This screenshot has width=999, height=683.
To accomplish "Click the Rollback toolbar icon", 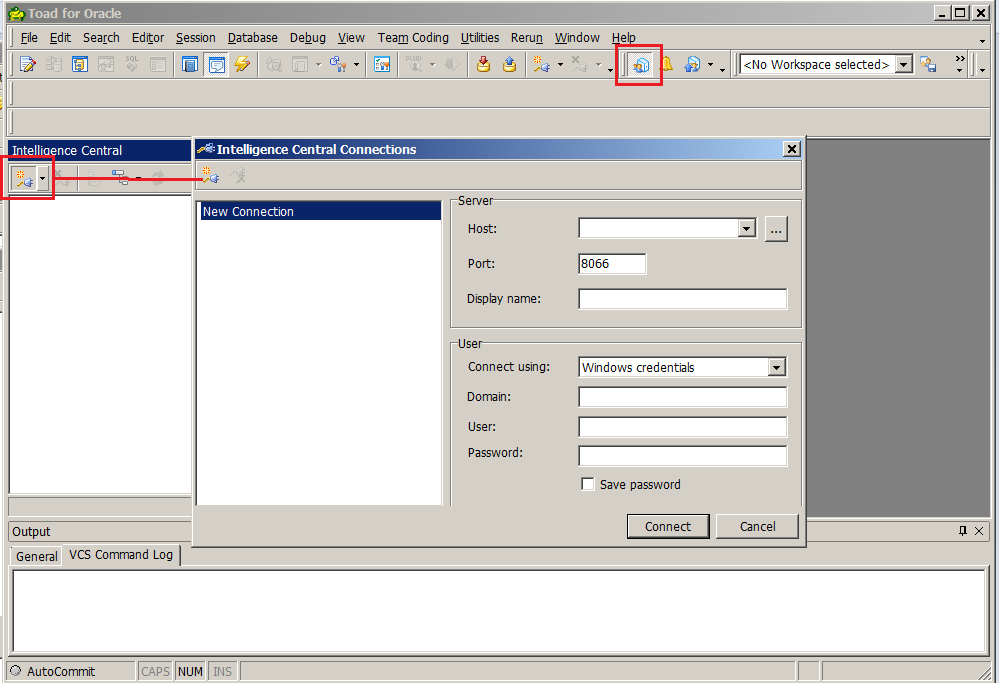I will pyautogui.click(x=509, y=65).
